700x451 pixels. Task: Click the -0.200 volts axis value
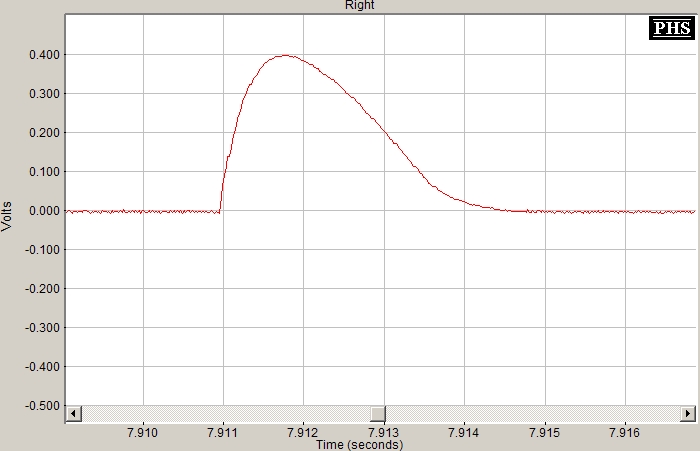pos(42,289)
